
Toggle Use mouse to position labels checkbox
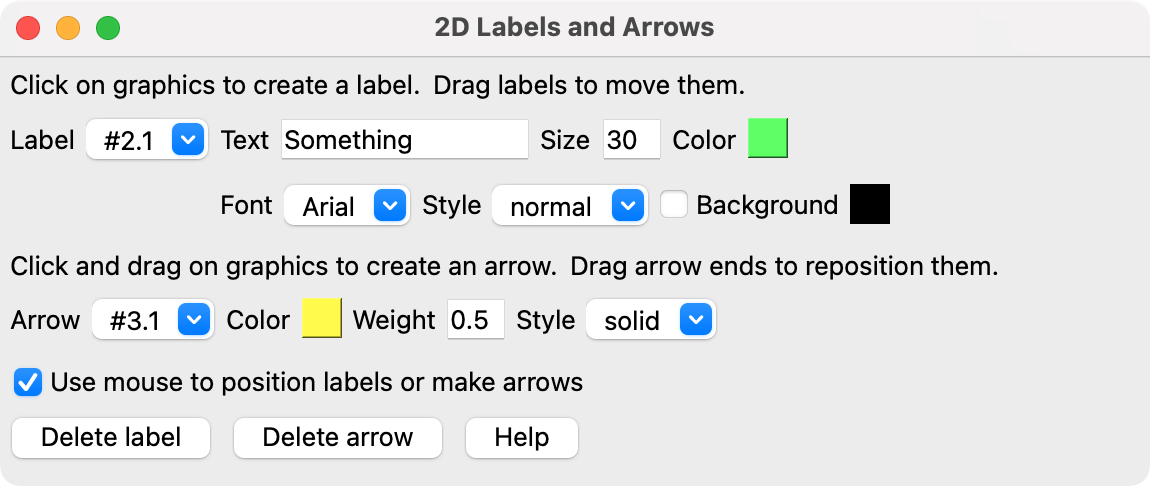[28, 382]
